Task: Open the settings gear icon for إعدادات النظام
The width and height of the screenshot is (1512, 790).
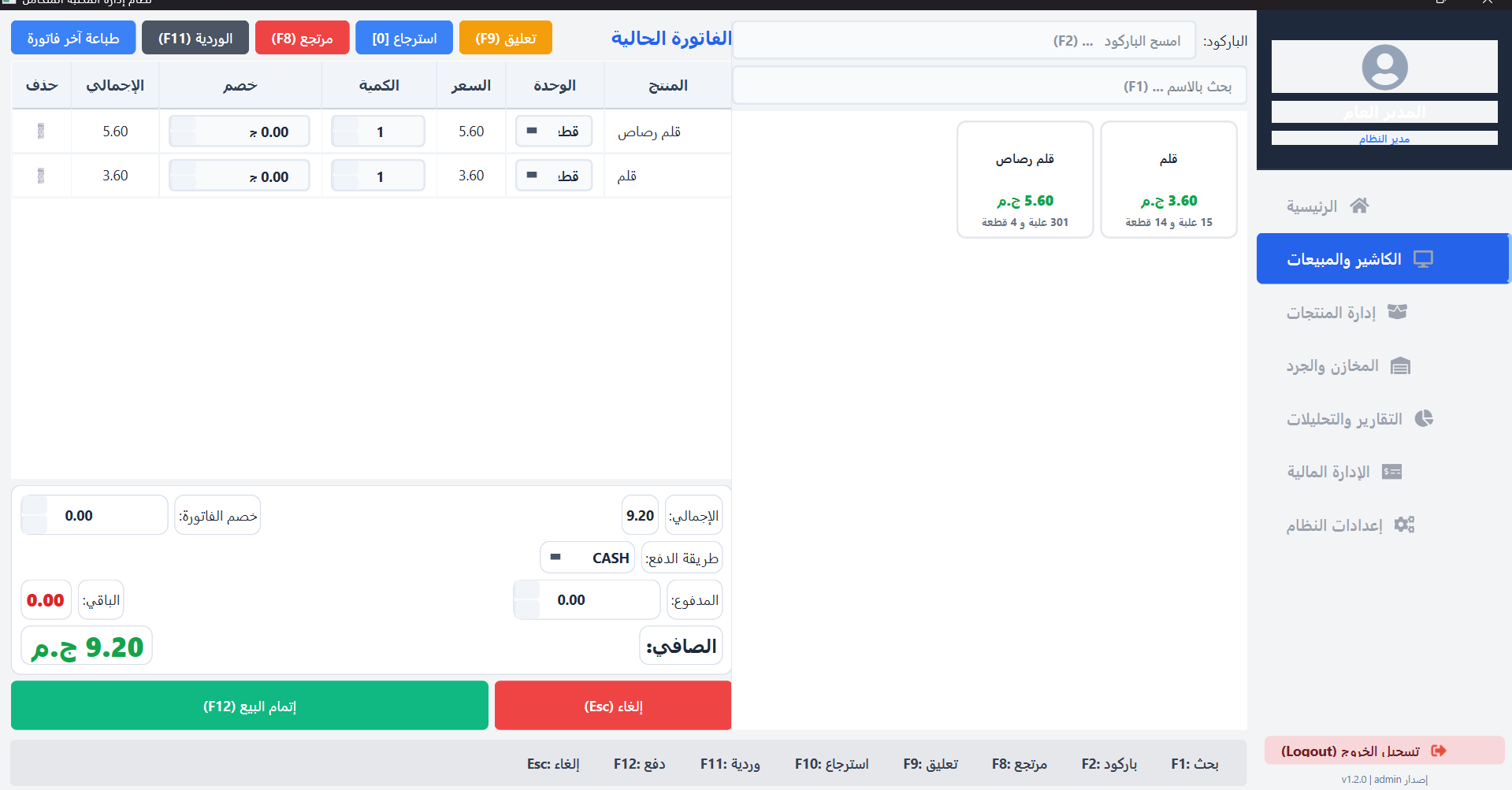Action: pyautogui.click(x=1406, y=525)
